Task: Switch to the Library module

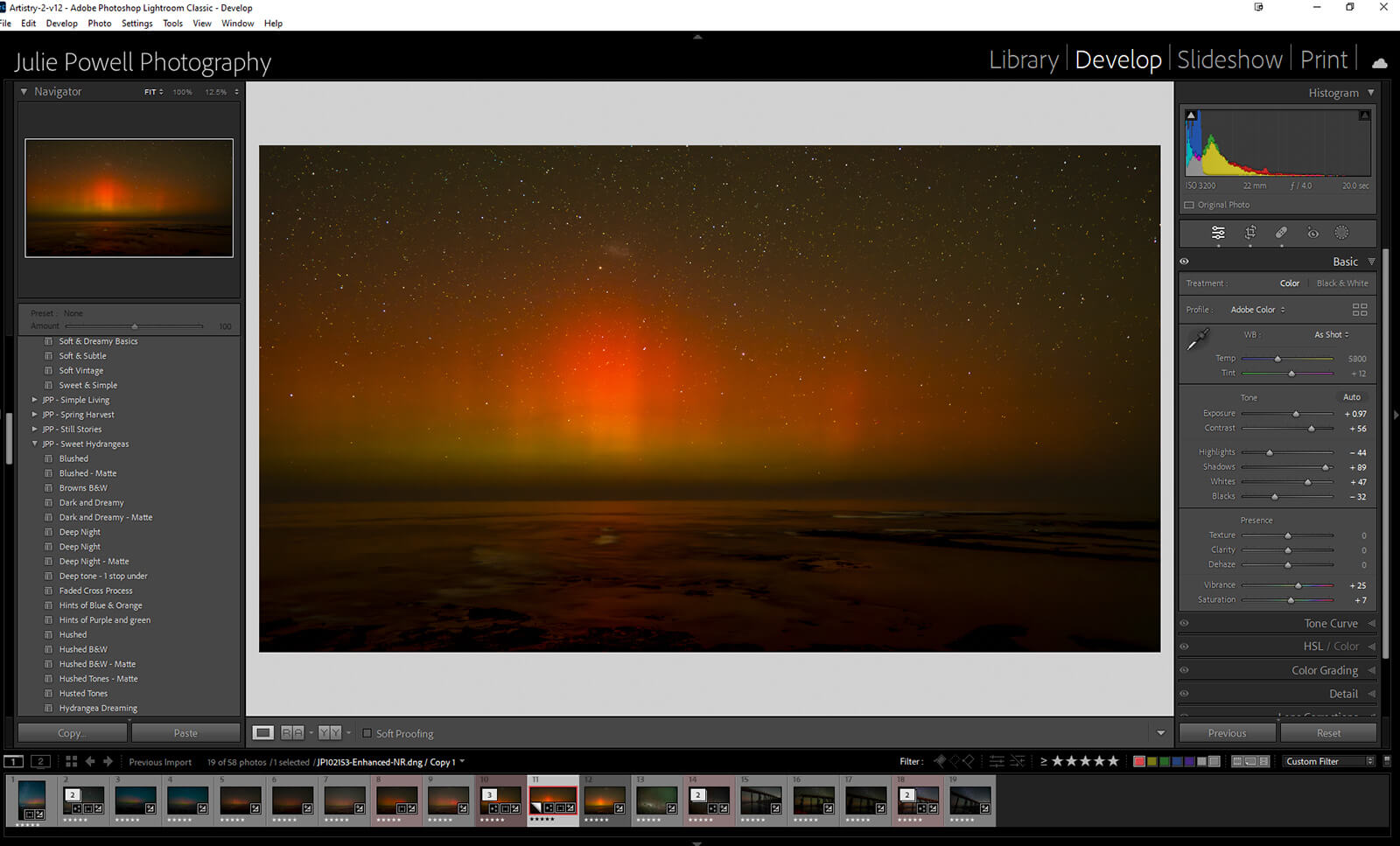Action: 1023,59
